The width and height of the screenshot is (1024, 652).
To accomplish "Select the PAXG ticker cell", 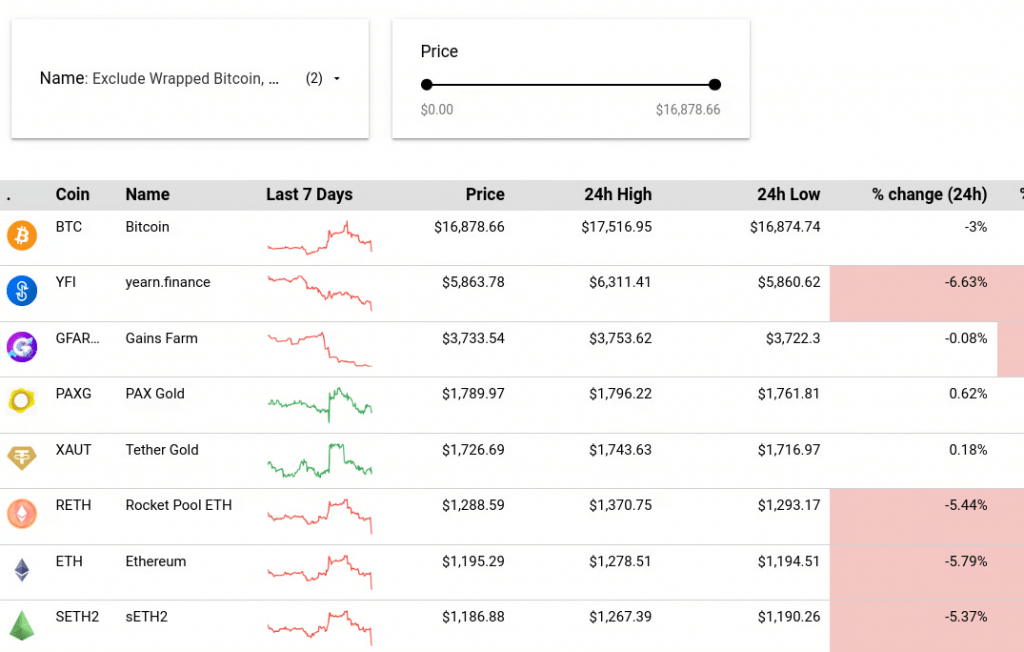I will click(73, 394).
